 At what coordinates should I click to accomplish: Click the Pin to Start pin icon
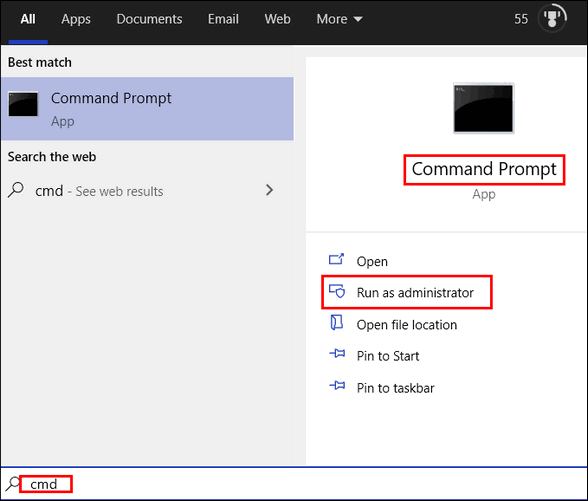(x=337, y=353)
